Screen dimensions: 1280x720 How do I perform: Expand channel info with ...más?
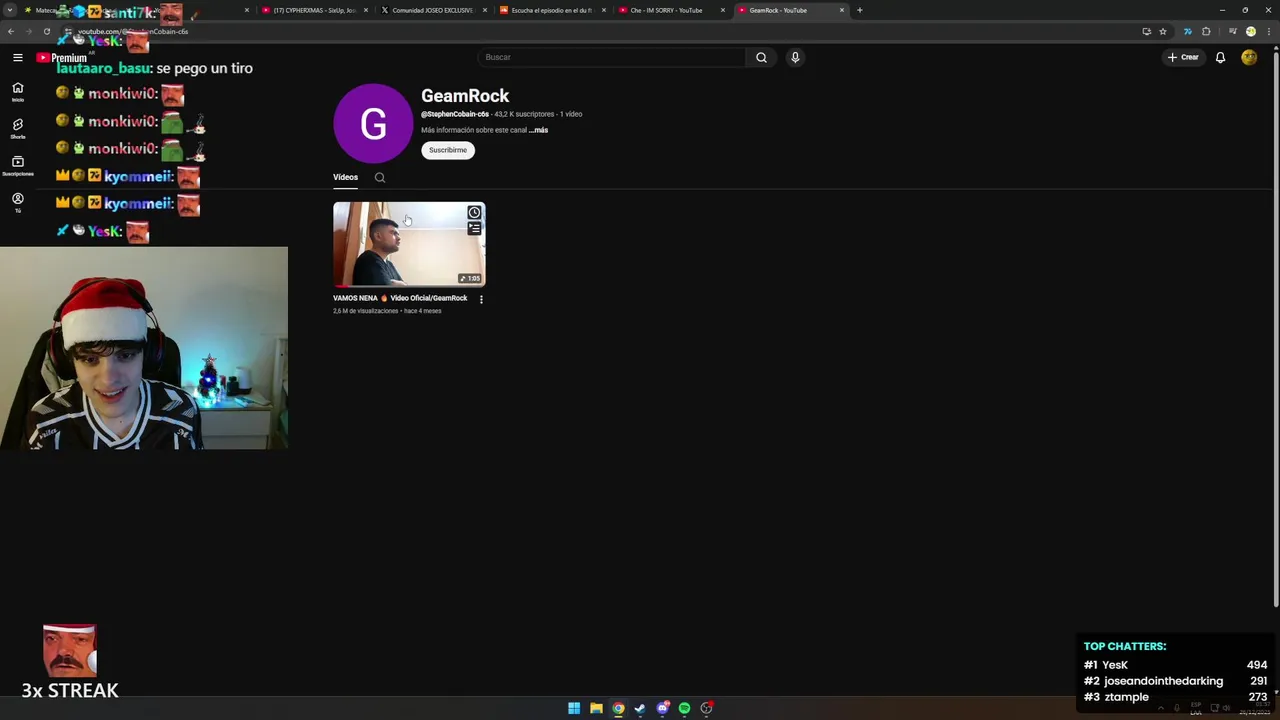coord(538,130)
